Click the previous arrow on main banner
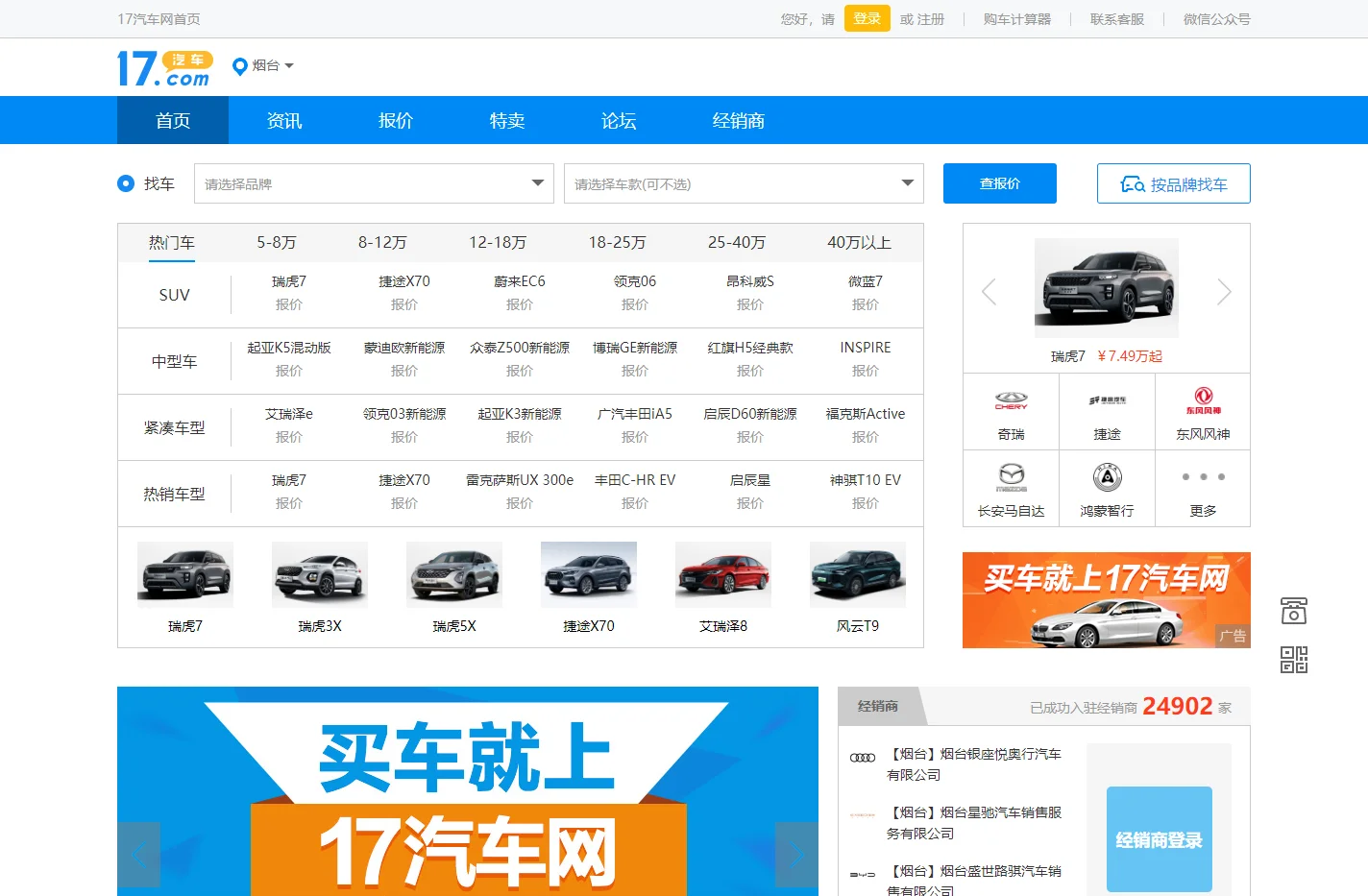Image resolution: width=1368 pixels, height=896 pixels. [138, 855]
